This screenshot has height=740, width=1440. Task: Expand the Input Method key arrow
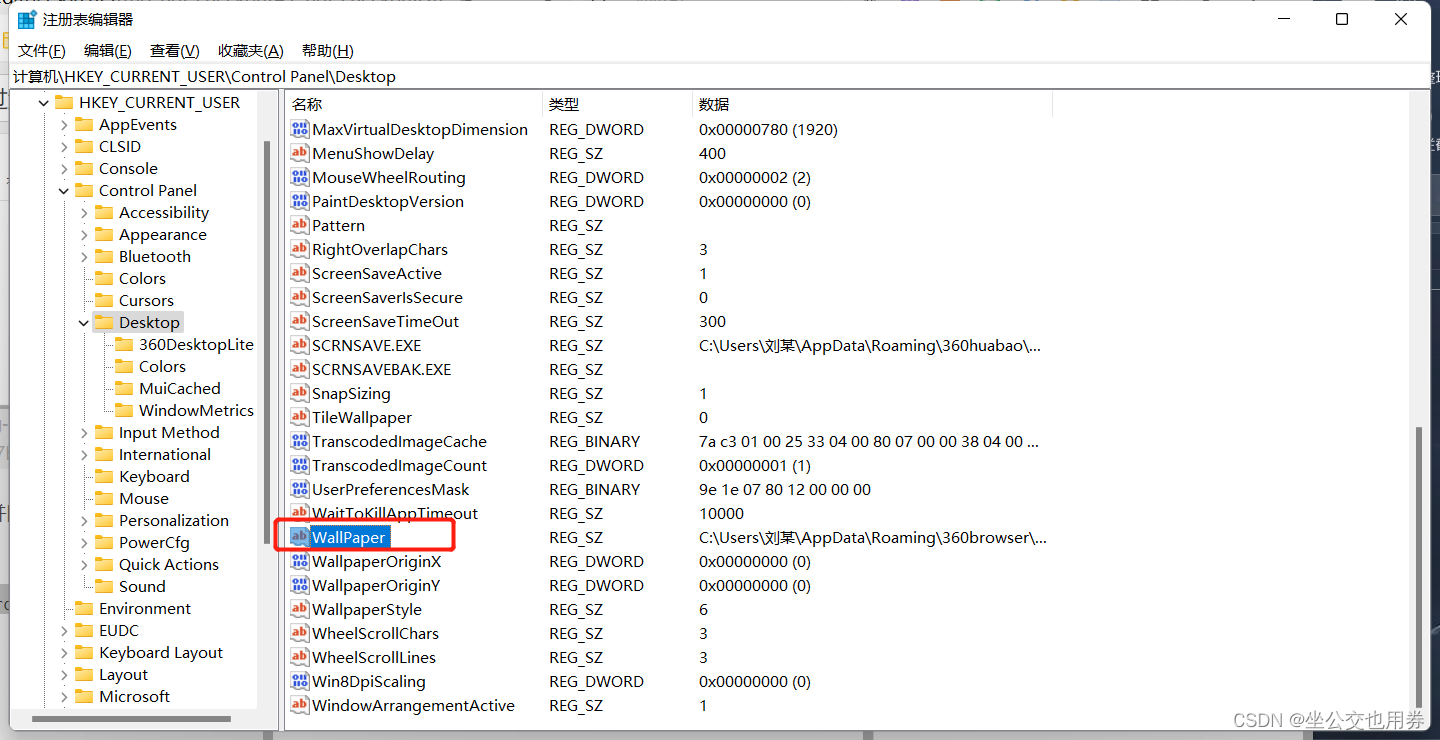pyautogui.click(x=84, y=432)
